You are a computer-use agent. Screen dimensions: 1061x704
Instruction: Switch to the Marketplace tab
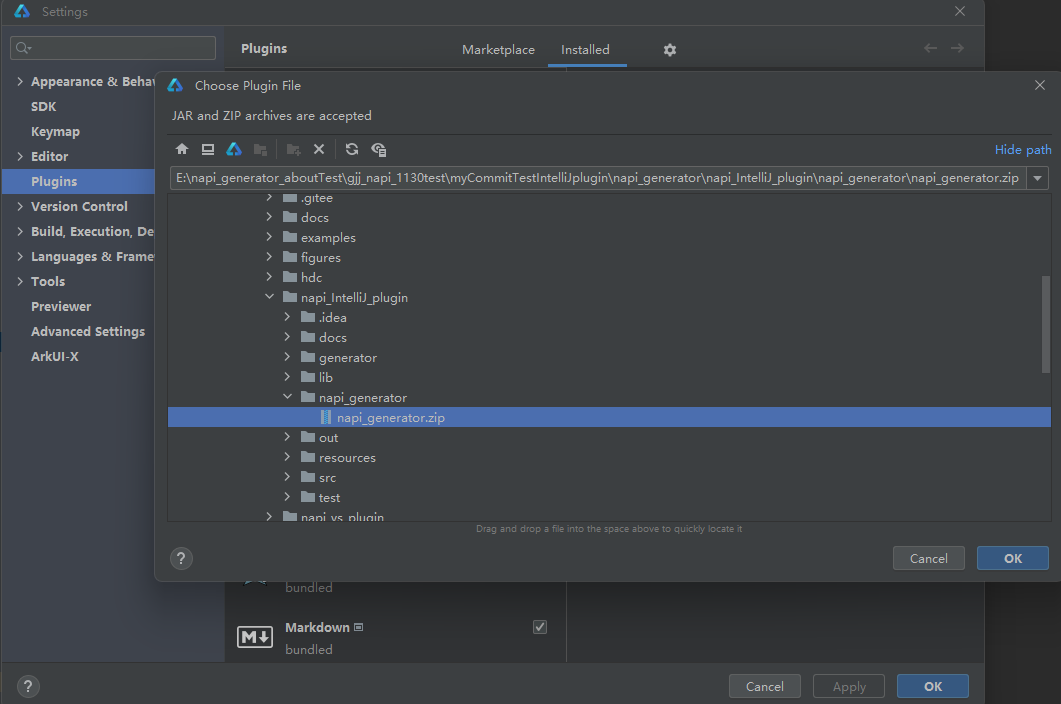pyautogui.click(x=498, y=50)
